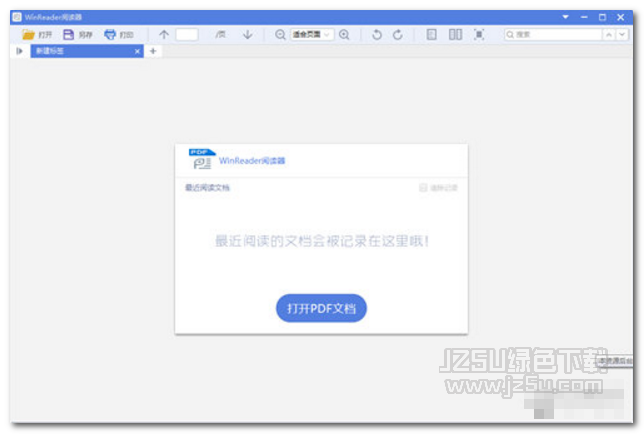Rotate page clockwise
This screenshot has height=434, width=644.
coord(398,34)
